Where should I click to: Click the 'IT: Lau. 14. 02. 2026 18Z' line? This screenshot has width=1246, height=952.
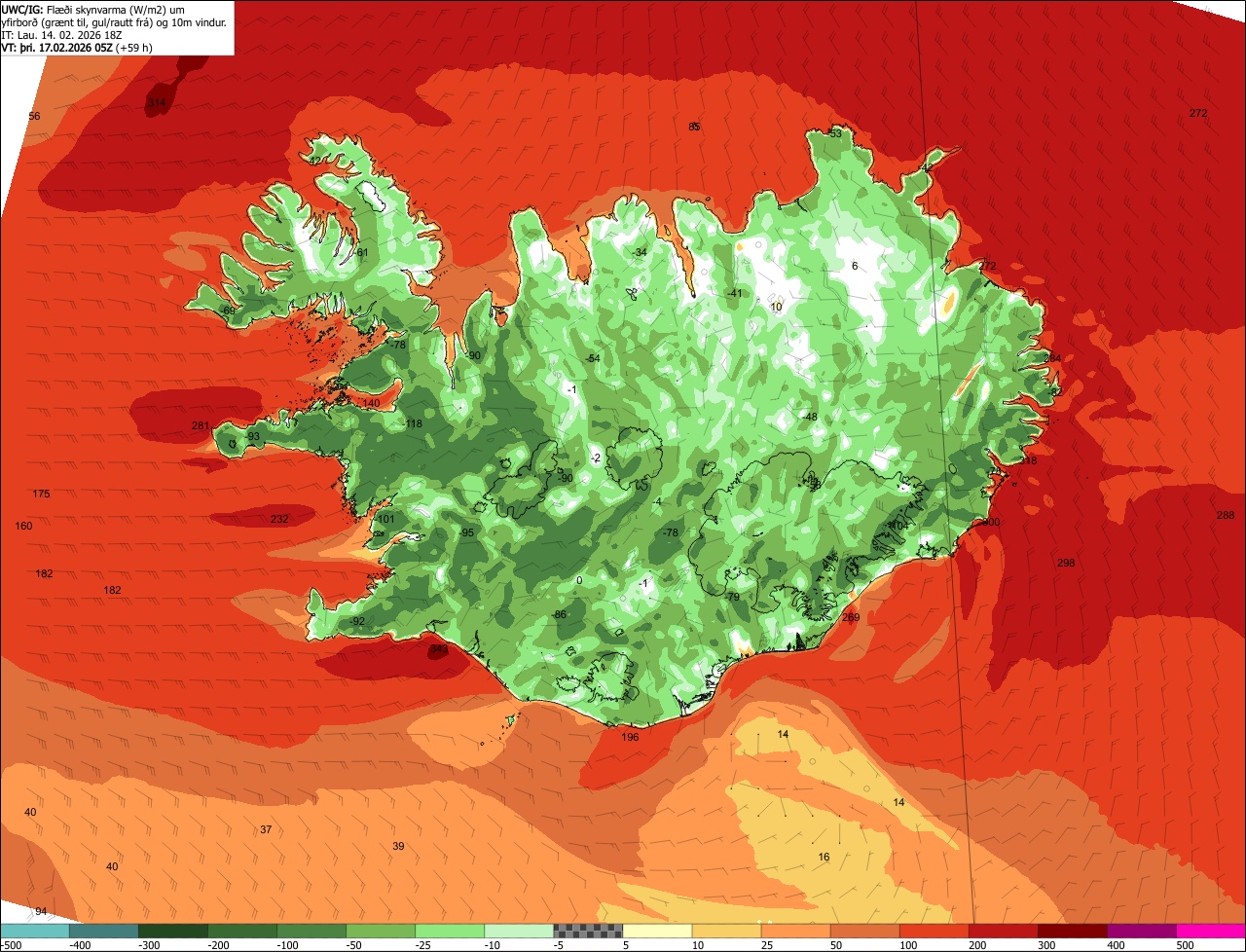click(61, 35)
